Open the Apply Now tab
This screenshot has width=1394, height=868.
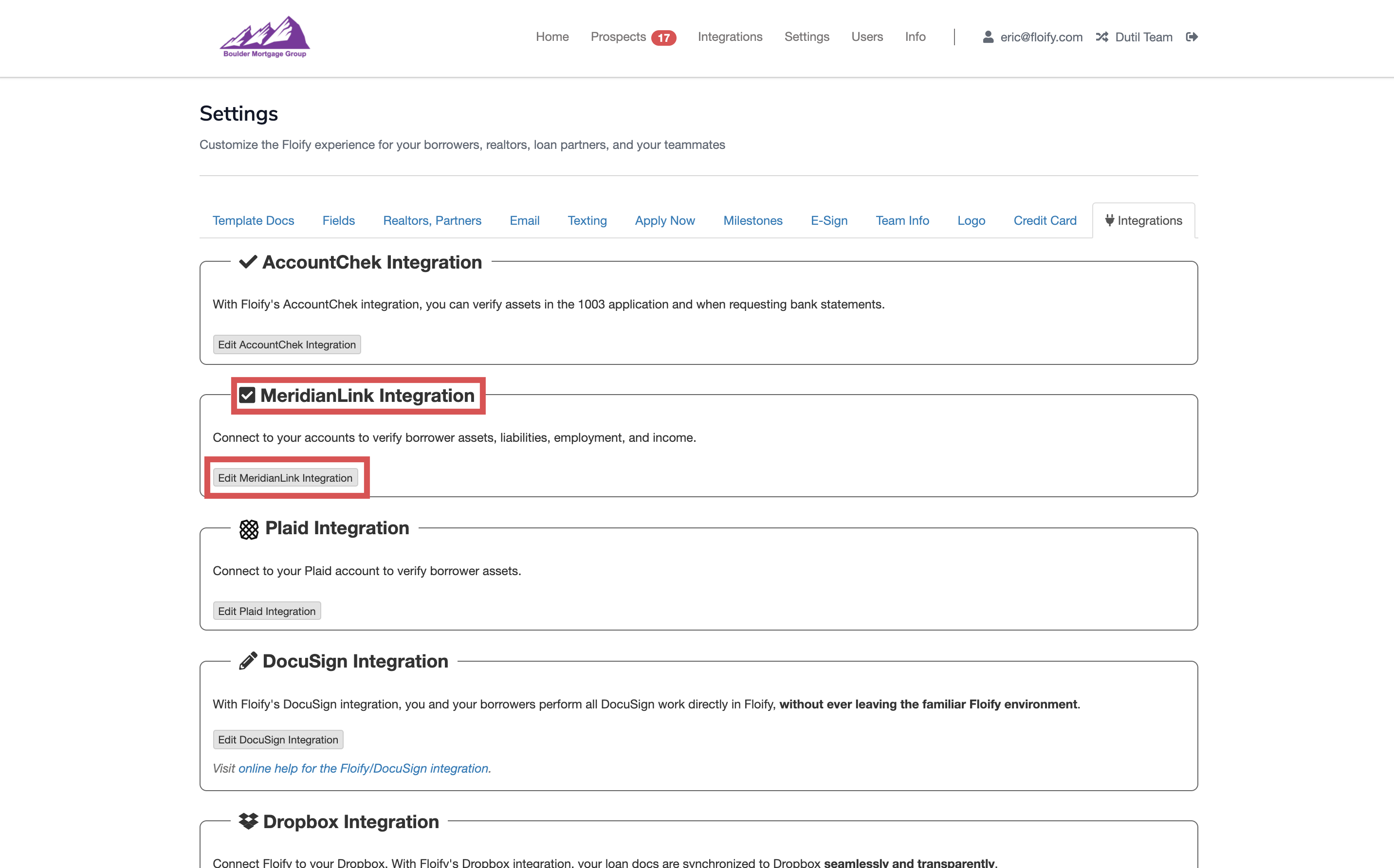pos(665,220)
